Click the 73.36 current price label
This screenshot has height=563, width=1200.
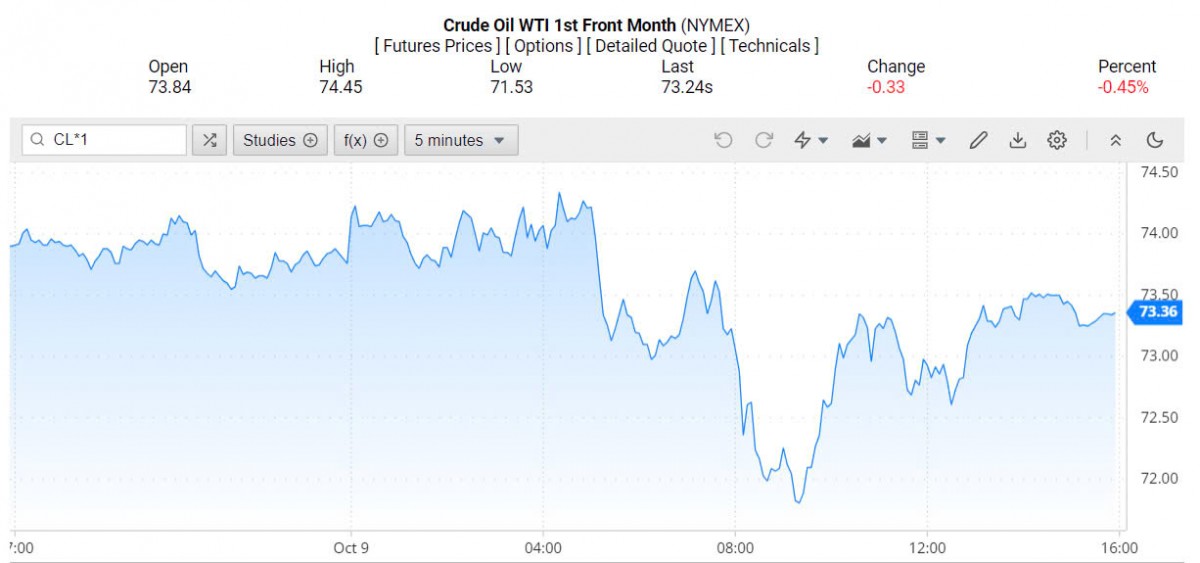pos(1157,312)
